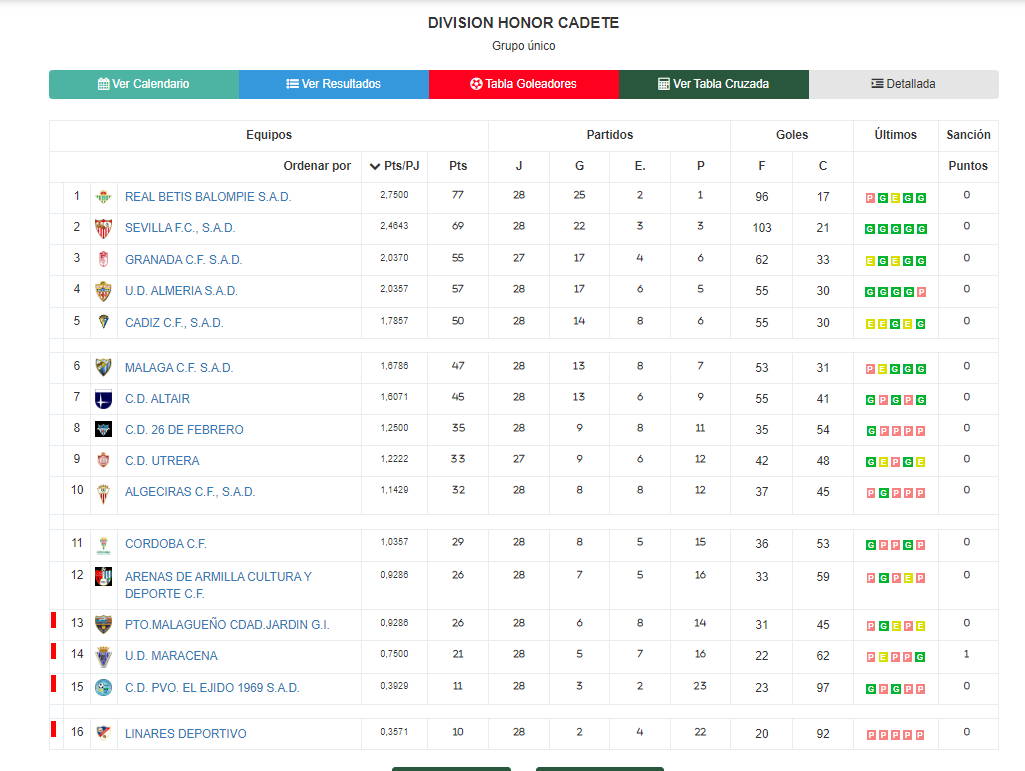This screenshot has height=771, width=1025.
Task: Open the Ver Tabla Cruzada tab
Action: pos(714,84)
